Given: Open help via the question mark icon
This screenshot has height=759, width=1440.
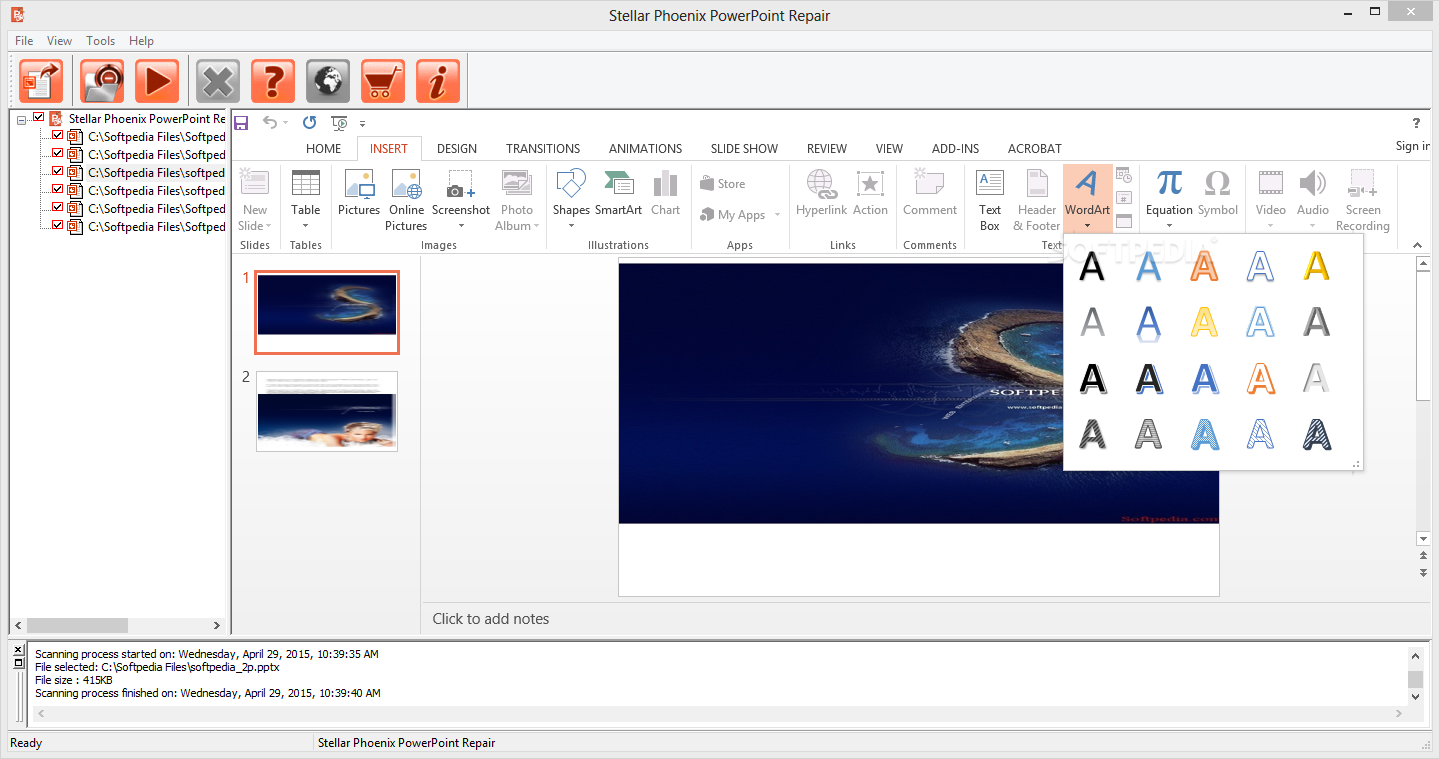Looking at the screenshot, I should click(x=273, y=81).
